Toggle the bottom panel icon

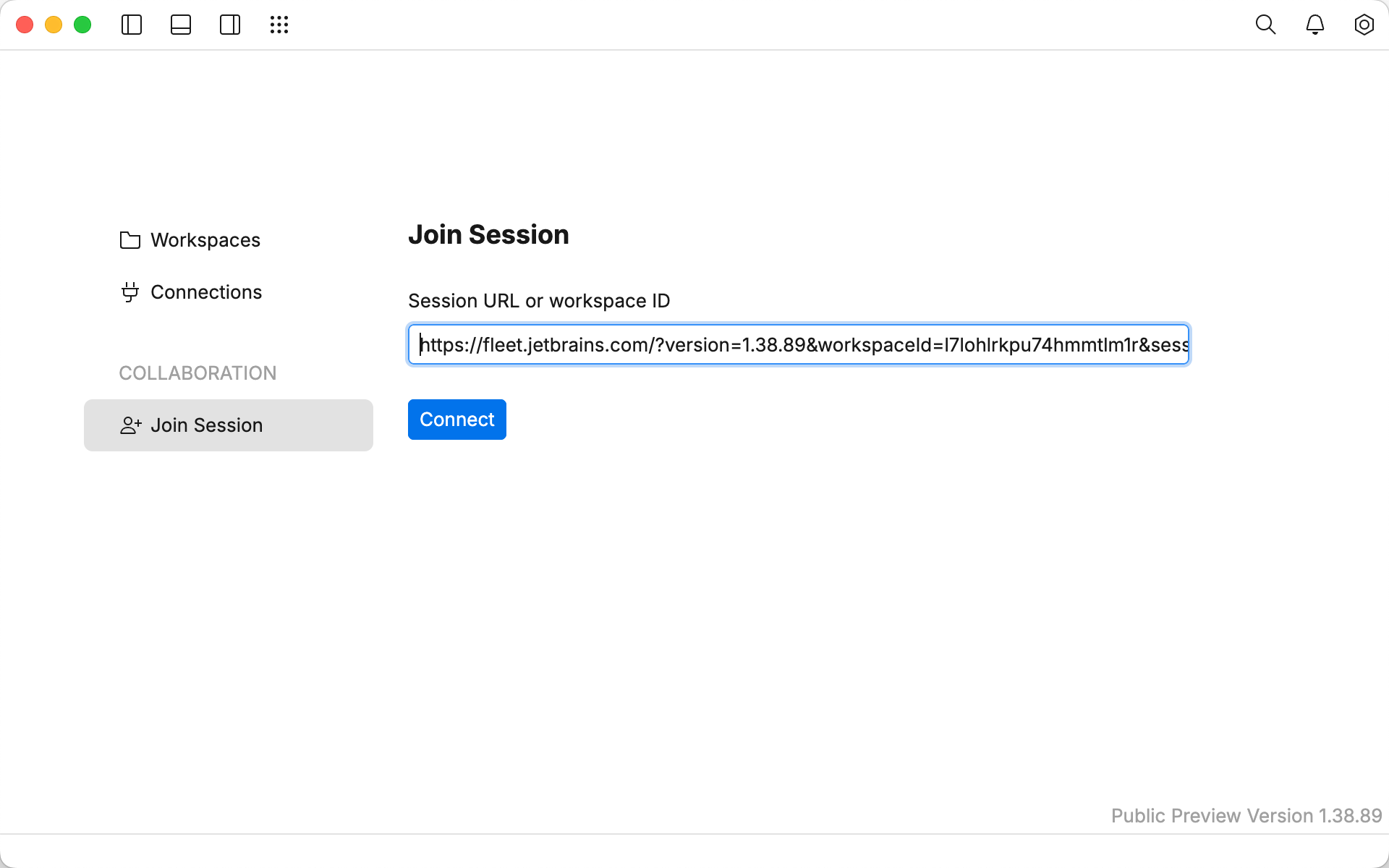[181, 25]
